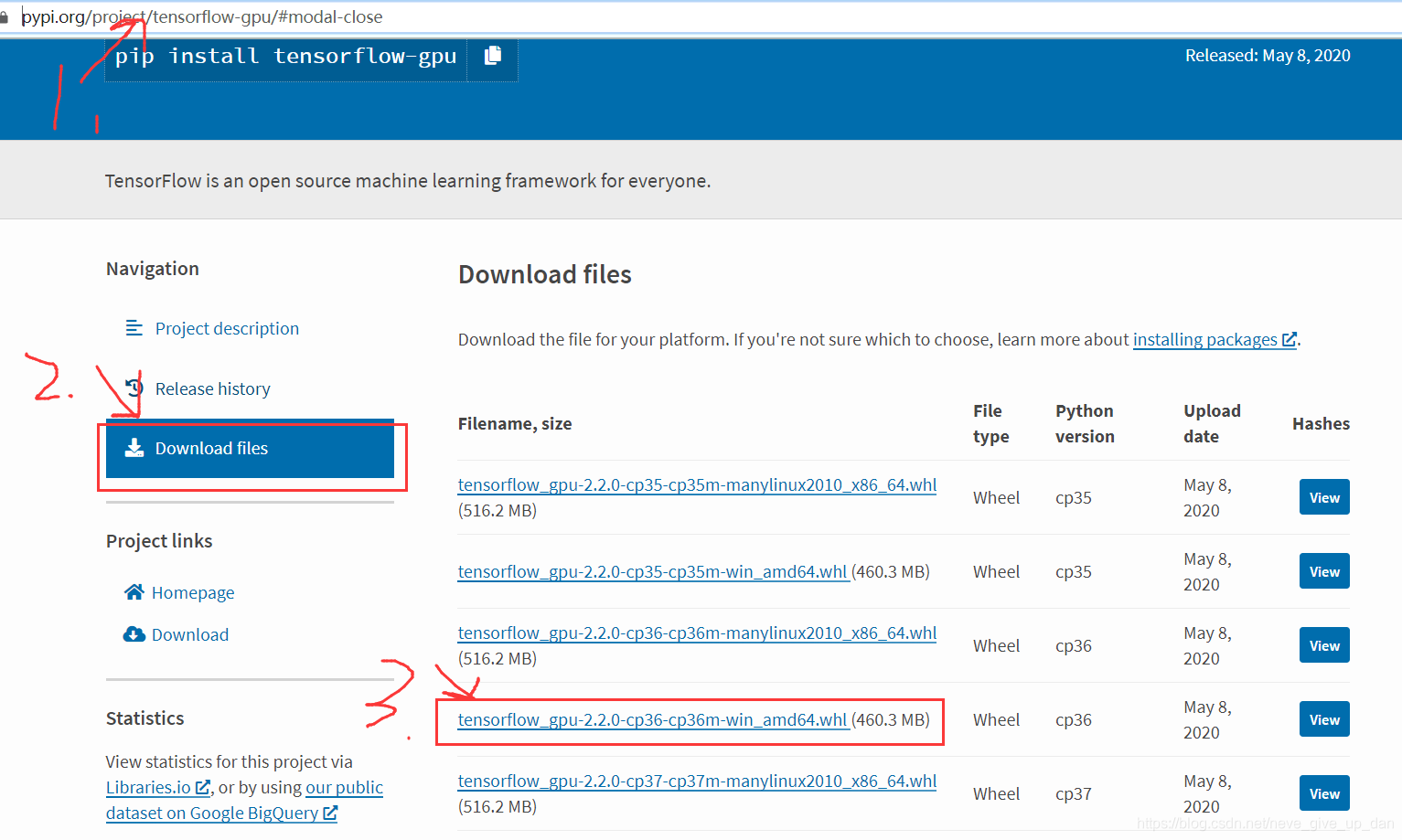Download tensorflow_gpu-2.2.0-cp36-cp36m-win_amd64.whl

[653, 719]
